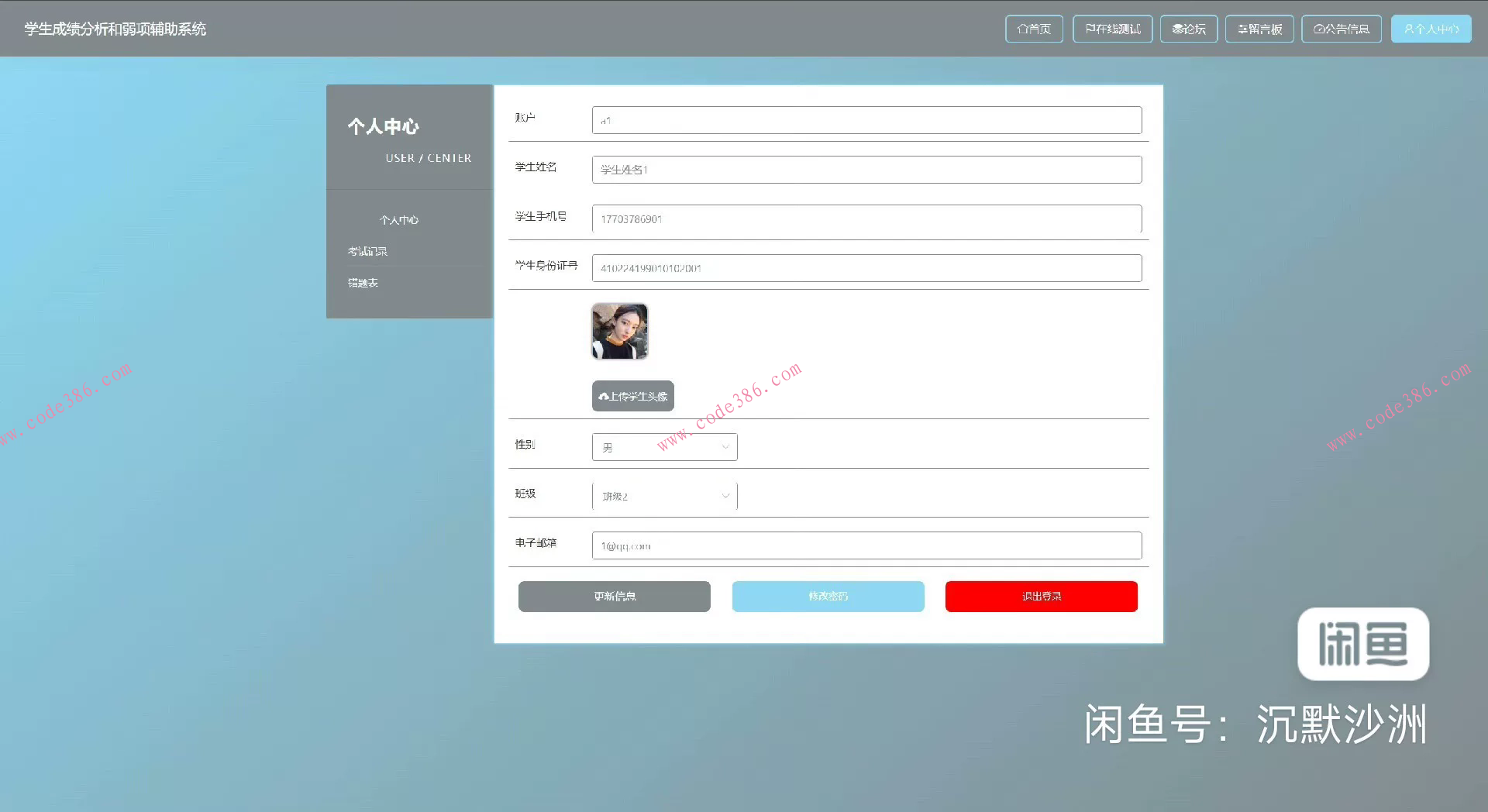Image resolution: width=1488 pixels, height=812 pixels.
Task: Open the 性别 gender dropdown showing 男
Action: 663,446
